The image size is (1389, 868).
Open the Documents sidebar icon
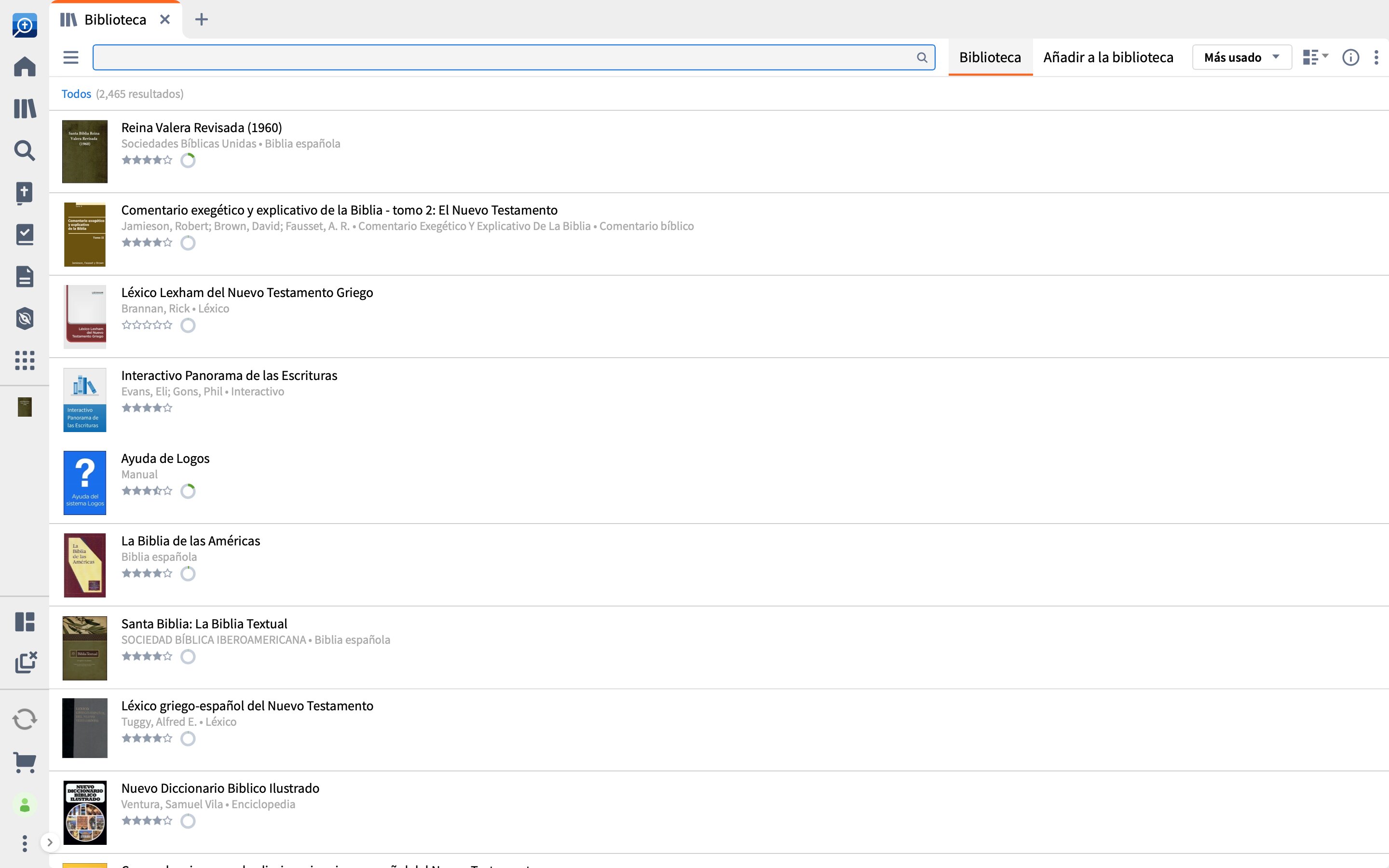click(x=25, y=277)
